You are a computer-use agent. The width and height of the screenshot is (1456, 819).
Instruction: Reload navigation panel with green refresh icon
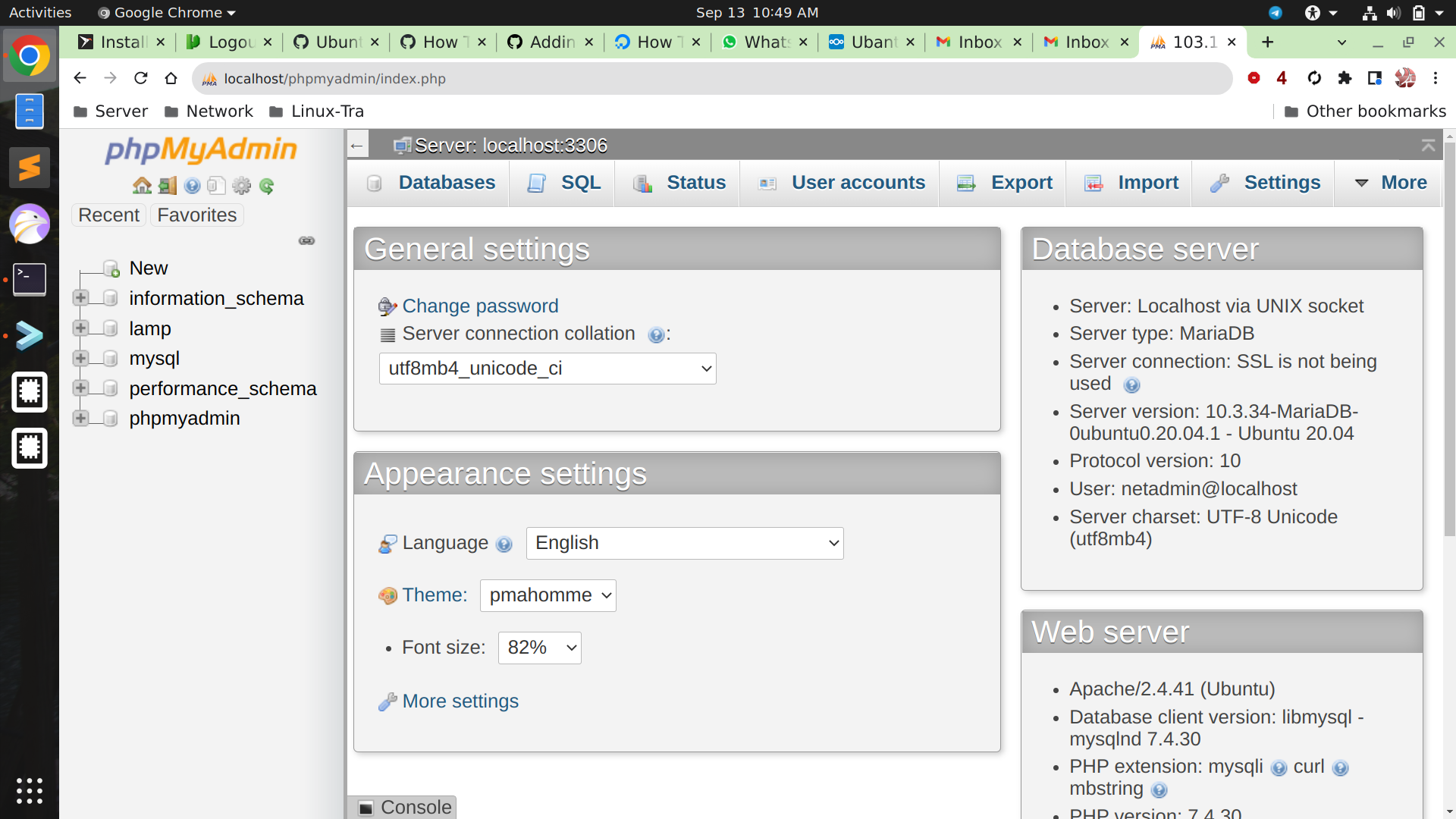[266, 186]
